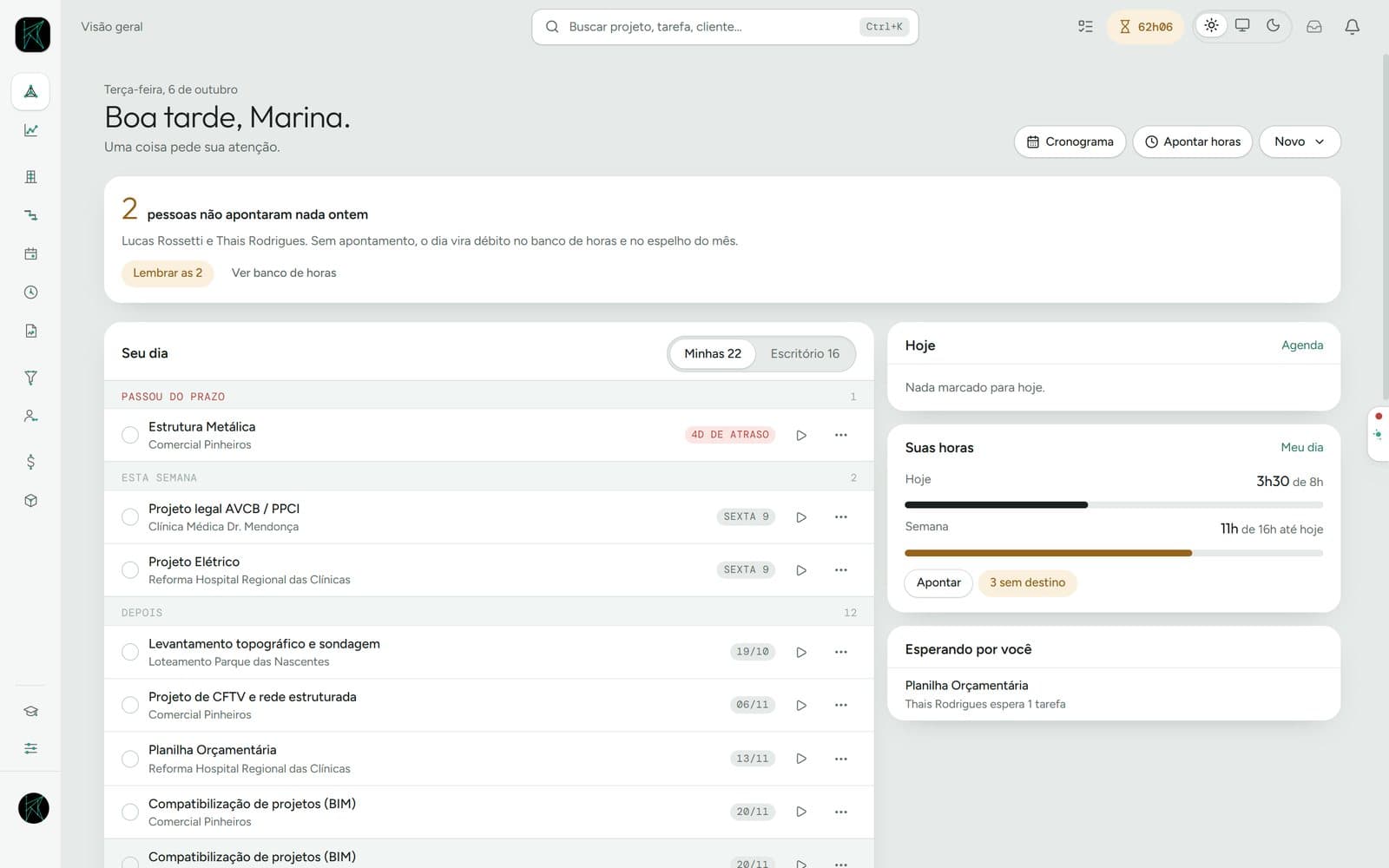Image resolution: width=1389 pixels, height=868 pixels.
Task: Expand the Novo dropdown
Action: (1300, 141)
